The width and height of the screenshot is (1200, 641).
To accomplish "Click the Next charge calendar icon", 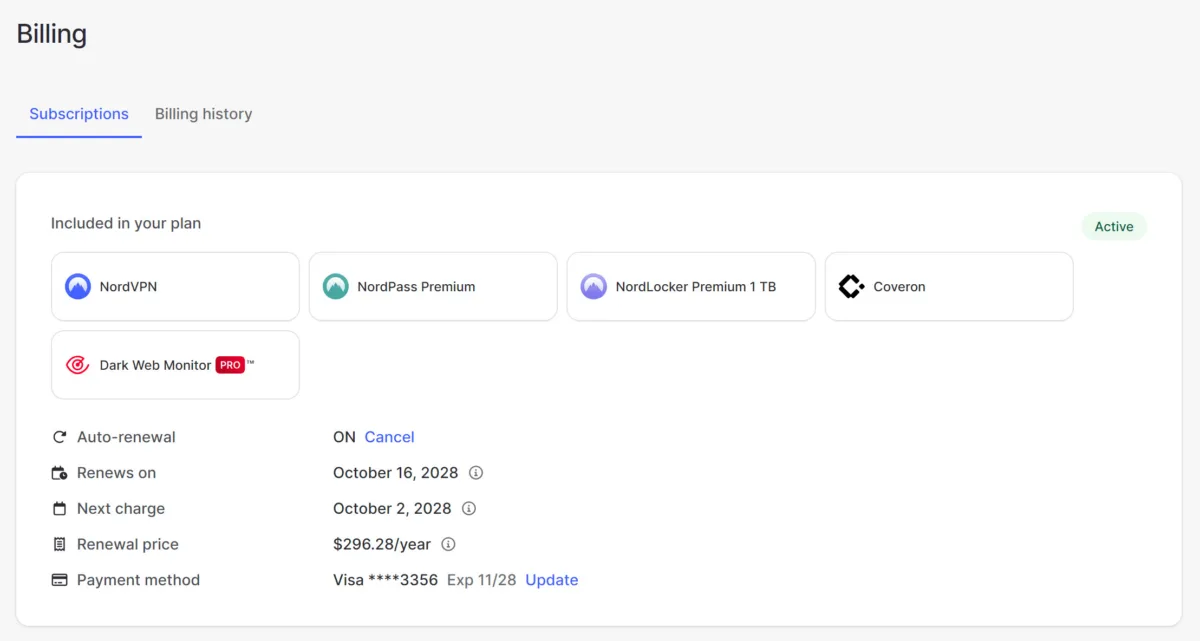I will [59, 509].
